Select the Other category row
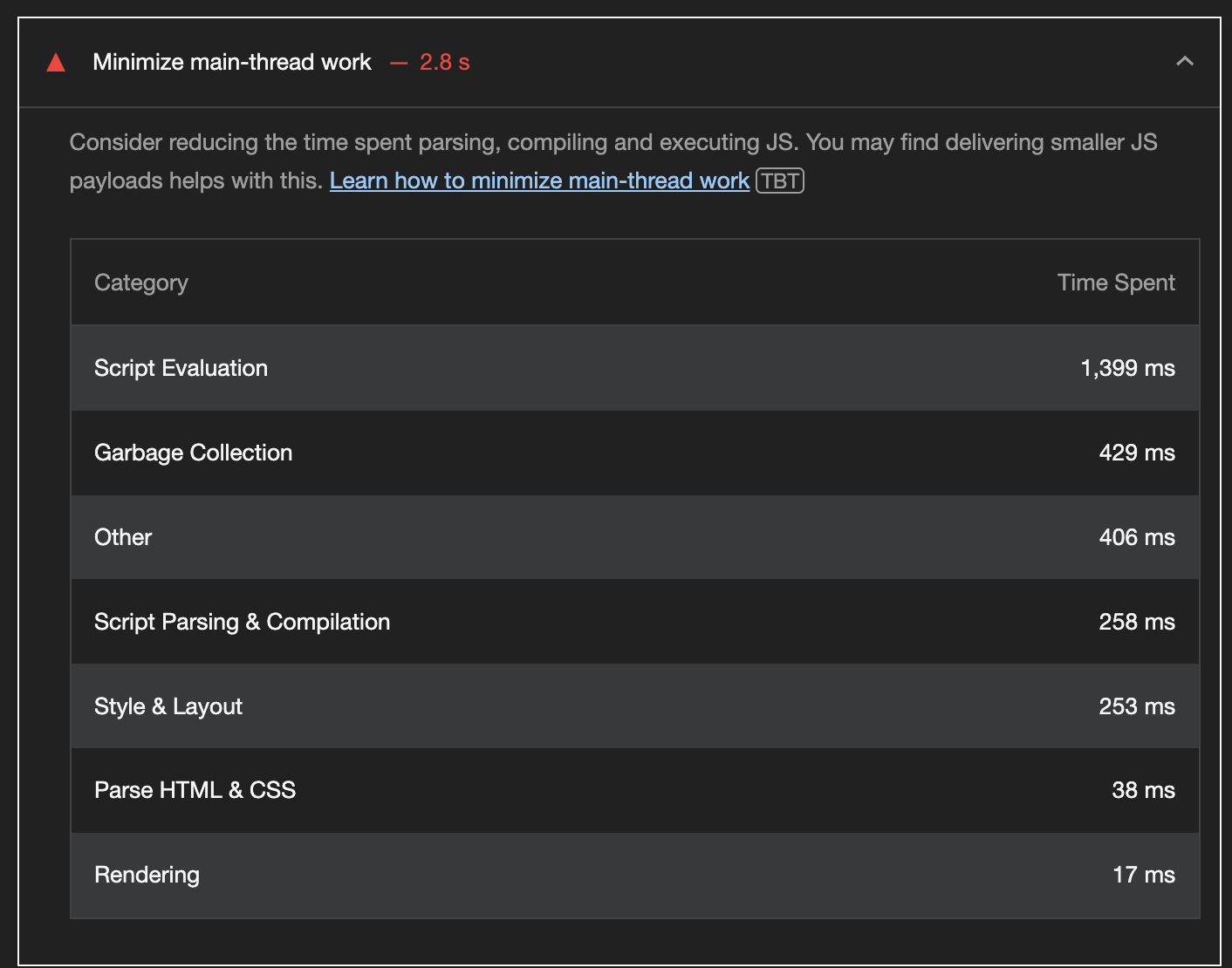The height and width of the screenshot is (968, 1232). 635,537
